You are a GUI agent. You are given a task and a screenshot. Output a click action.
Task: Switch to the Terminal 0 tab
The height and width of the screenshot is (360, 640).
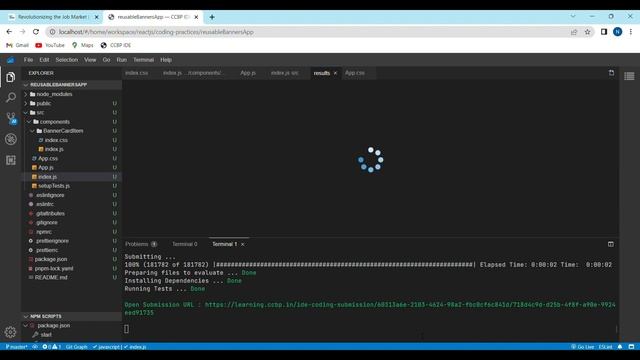(x=184, y=244)
